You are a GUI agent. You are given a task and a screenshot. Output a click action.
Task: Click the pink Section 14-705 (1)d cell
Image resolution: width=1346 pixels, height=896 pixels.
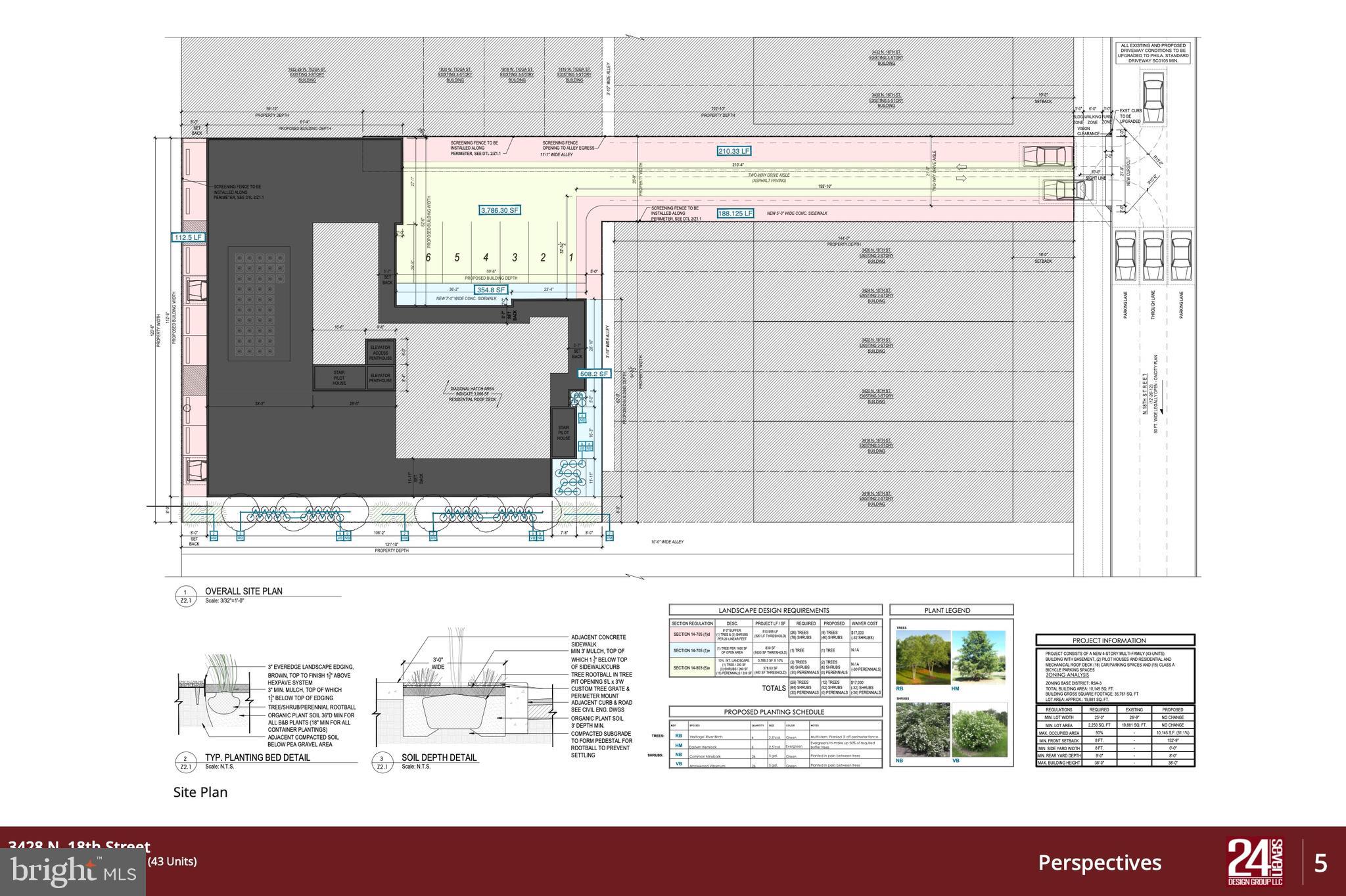[x=691, y=635]
